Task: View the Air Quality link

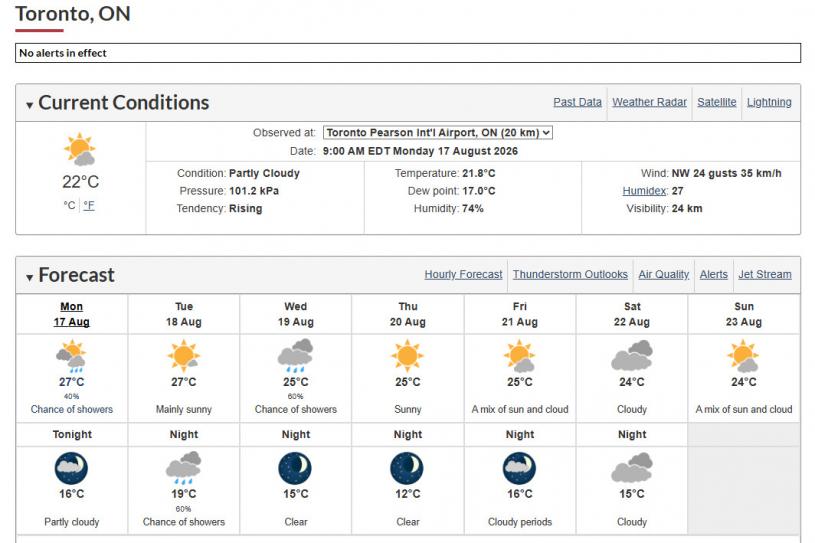Action: pos(664,274)
